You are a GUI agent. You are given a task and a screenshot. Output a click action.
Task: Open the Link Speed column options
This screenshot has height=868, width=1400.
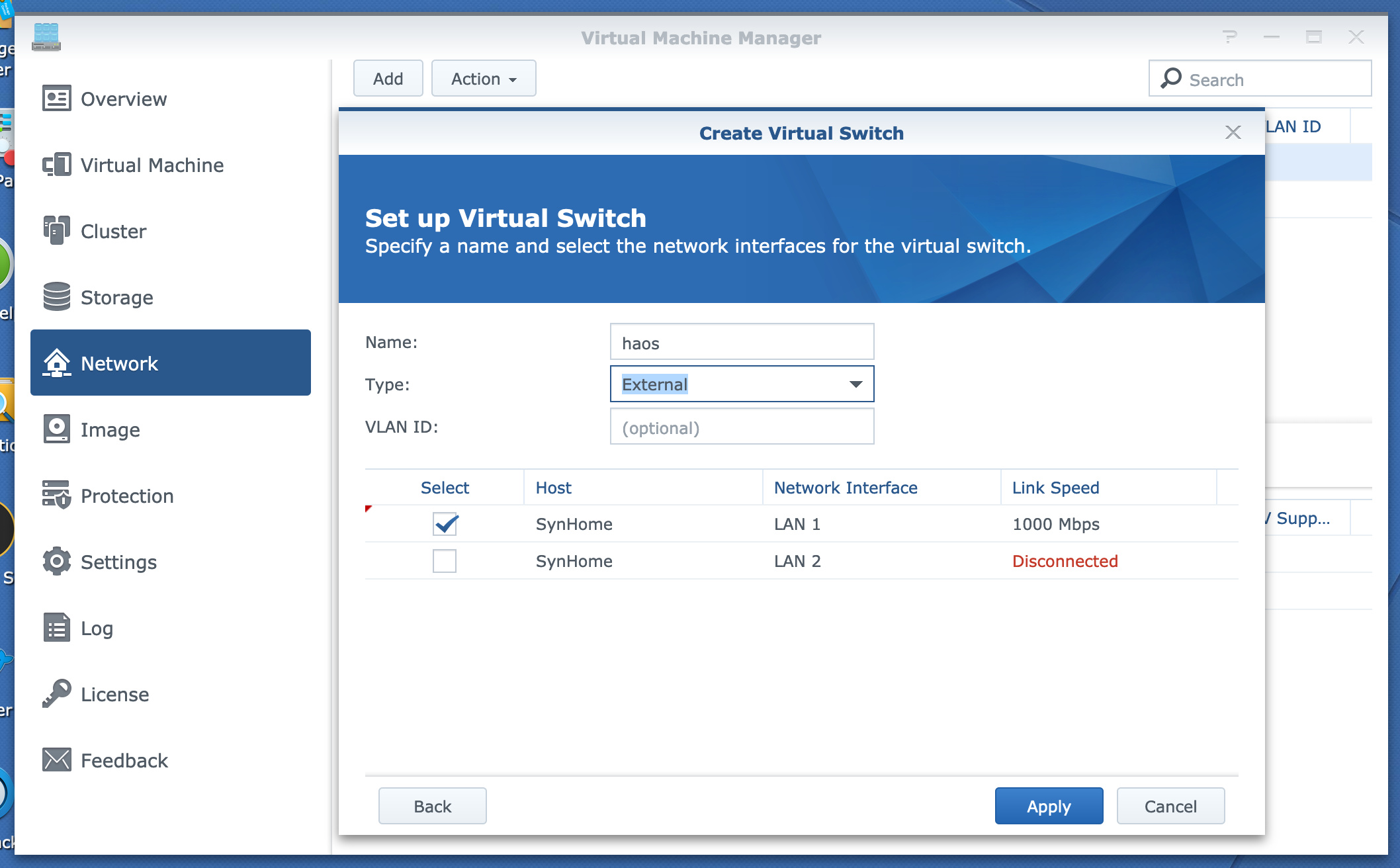pos(1056,488)
